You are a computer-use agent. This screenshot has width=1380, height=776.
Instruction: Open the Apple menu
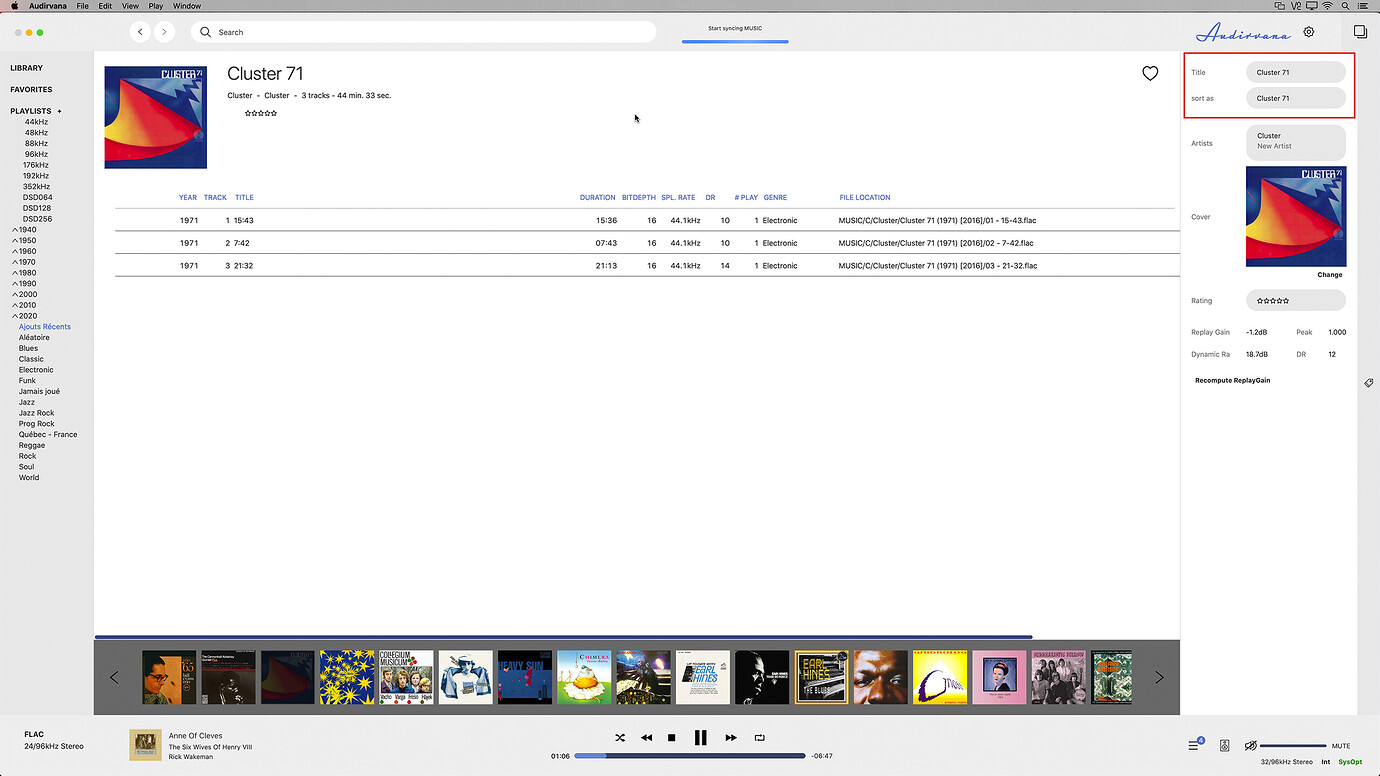pyautogui.click(x=14, y=6)
